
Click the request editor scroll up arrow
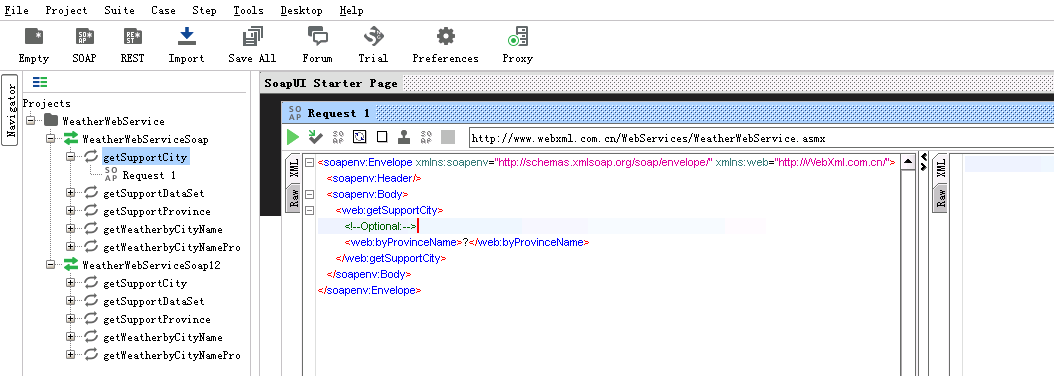click(908, 162)
